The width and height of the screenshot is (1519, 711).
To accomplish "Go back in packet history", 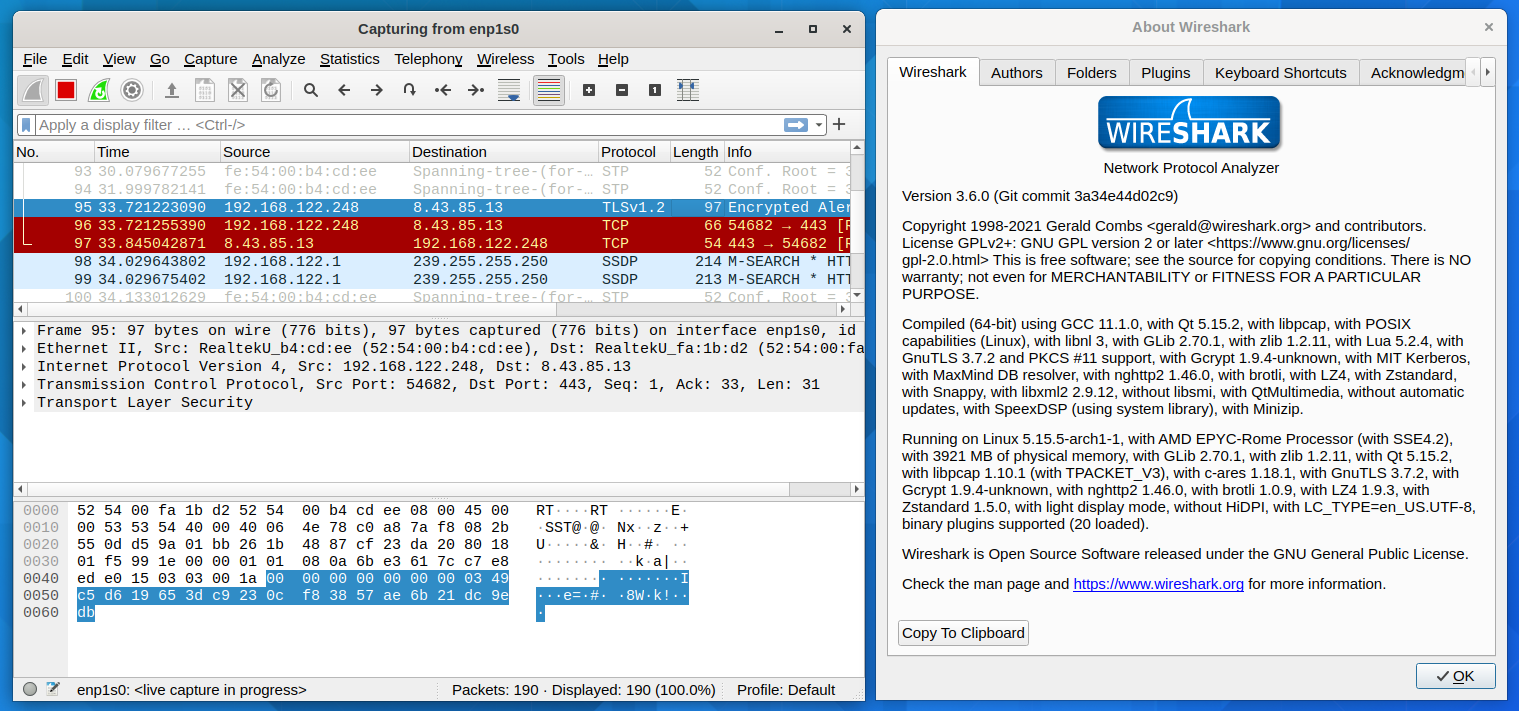I will [344, 90].
